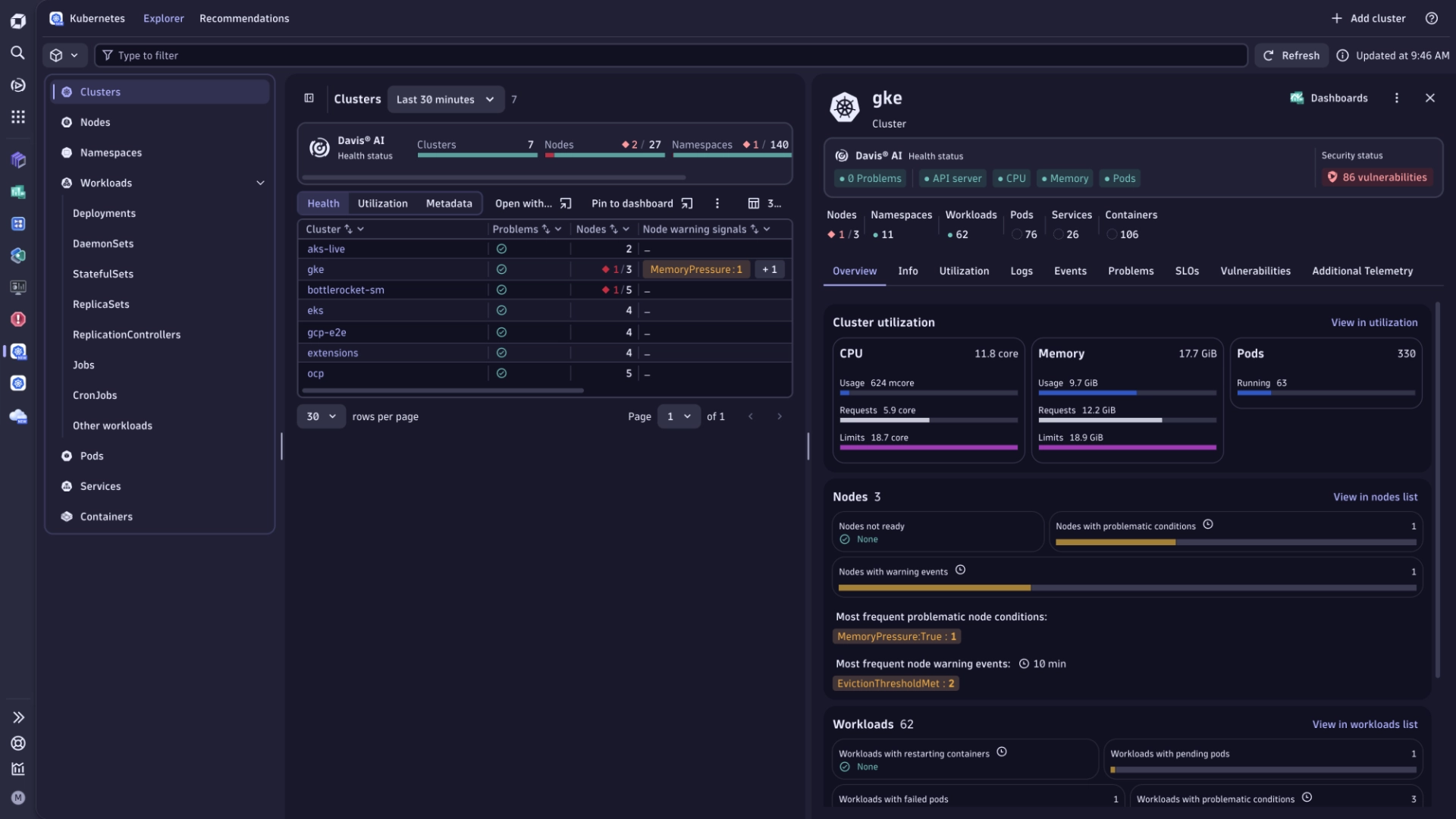The width and height of the screenshot is (1456, 819).
Task: Close the gke details panel
Action: click(1430, 98)
